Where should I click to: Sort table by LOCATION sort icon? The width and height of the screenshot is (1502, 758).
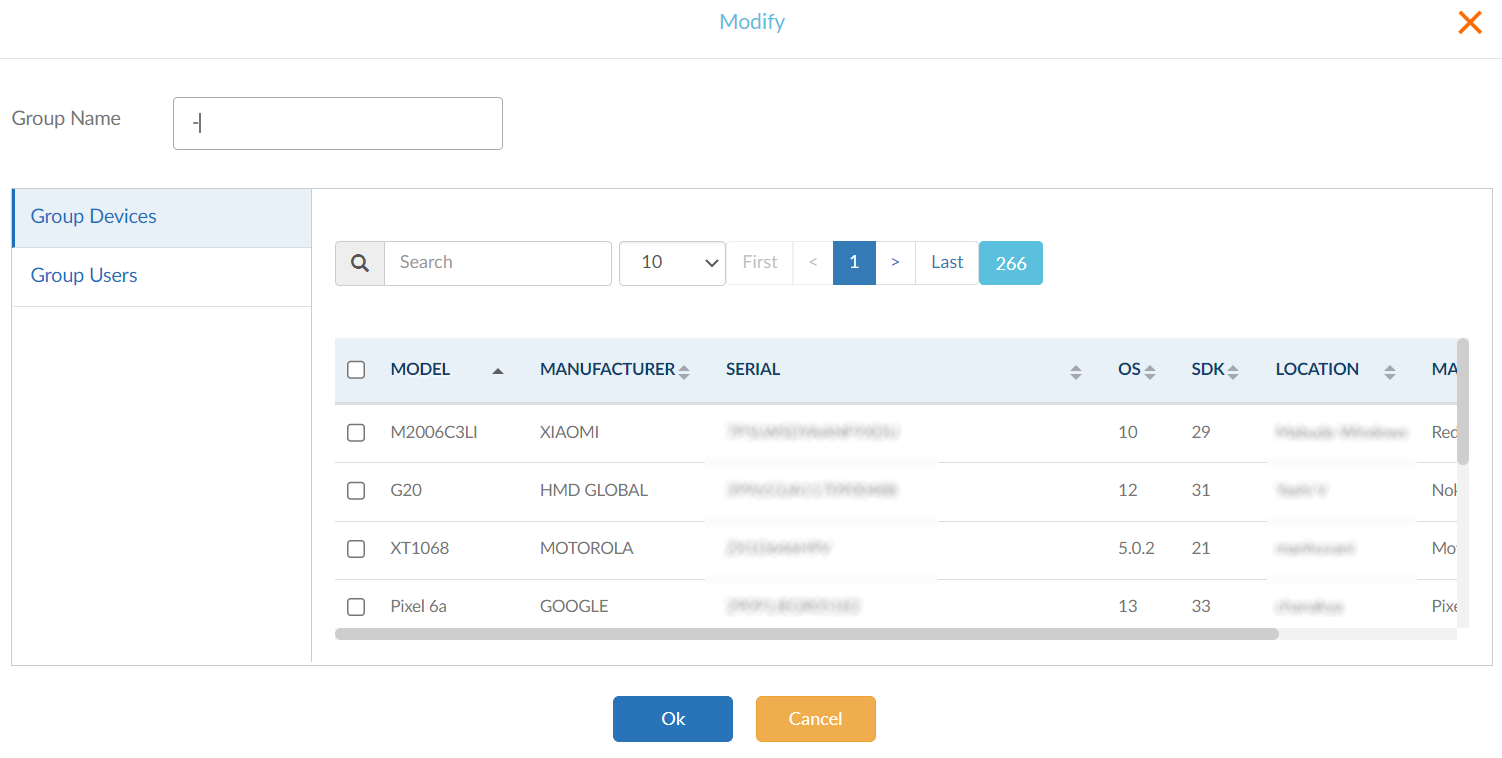coord(1389,372)
